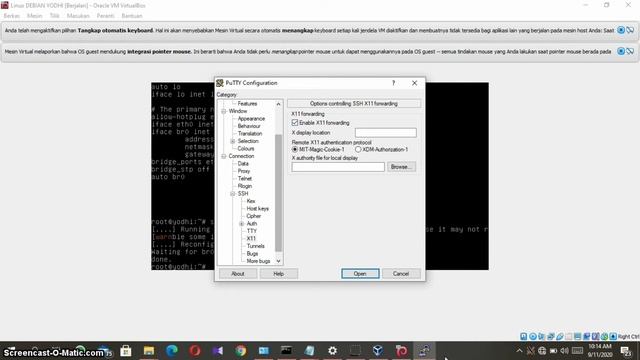Click the active PuTTY taskbar icon
Image resolution: width=640 pixels, height=360 pixels.
coord(424,351)
